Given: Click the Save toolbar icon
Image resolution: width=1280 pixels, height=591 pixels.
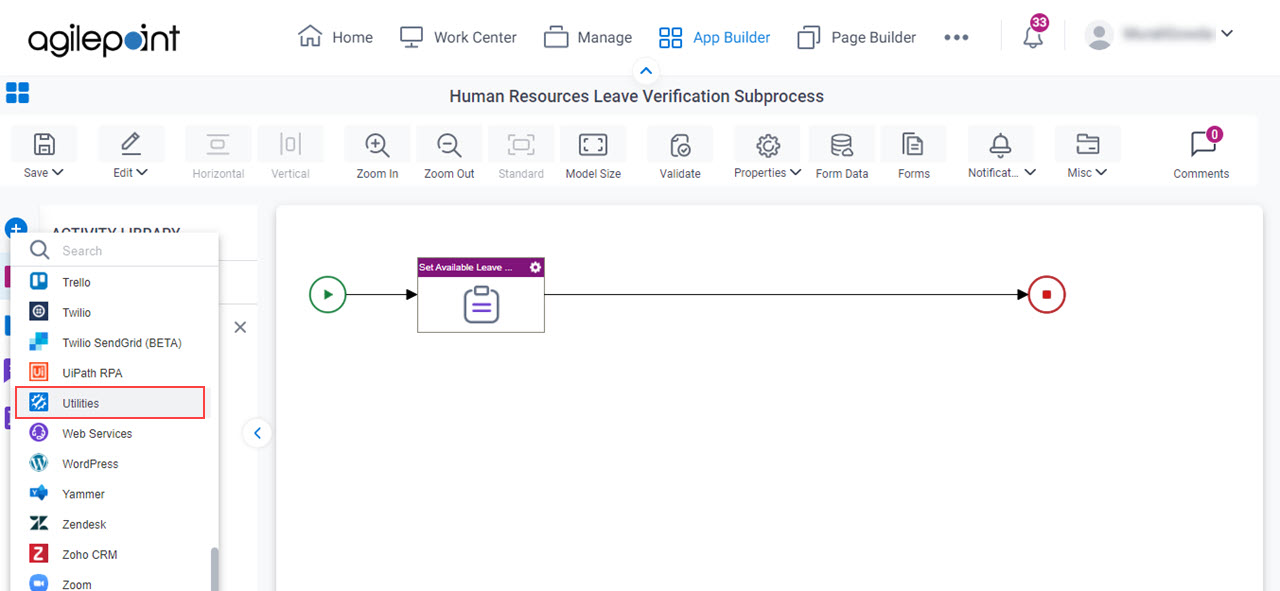Looking at the screenshot, I should (44, 144).
